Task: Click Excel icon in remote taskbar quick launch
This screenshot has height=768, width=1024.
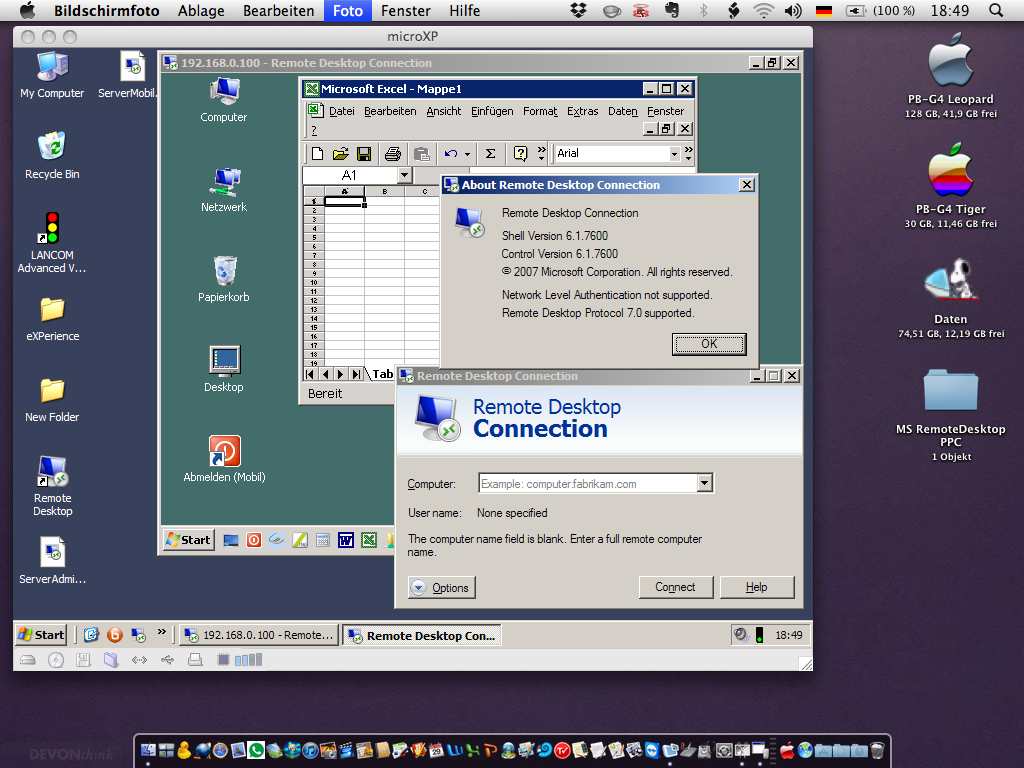Action: (369, 540)
